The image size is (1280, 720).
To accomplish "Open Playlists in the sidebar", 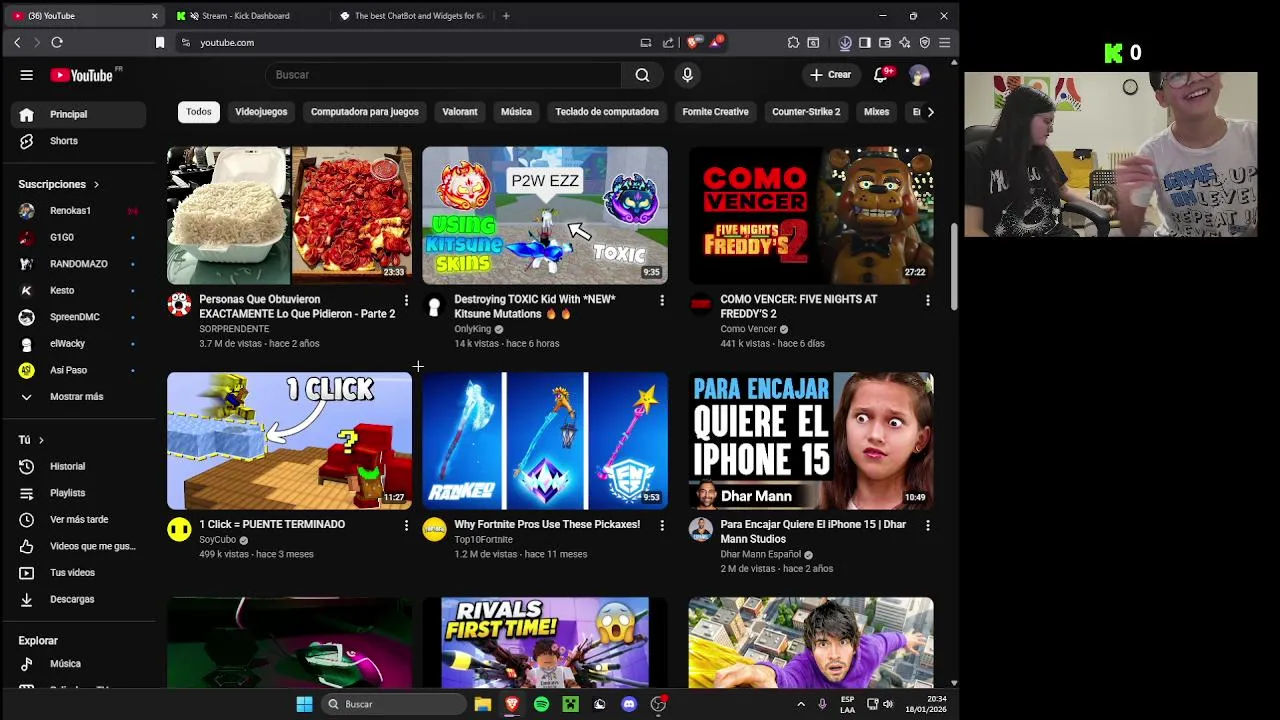I will 80,493.
